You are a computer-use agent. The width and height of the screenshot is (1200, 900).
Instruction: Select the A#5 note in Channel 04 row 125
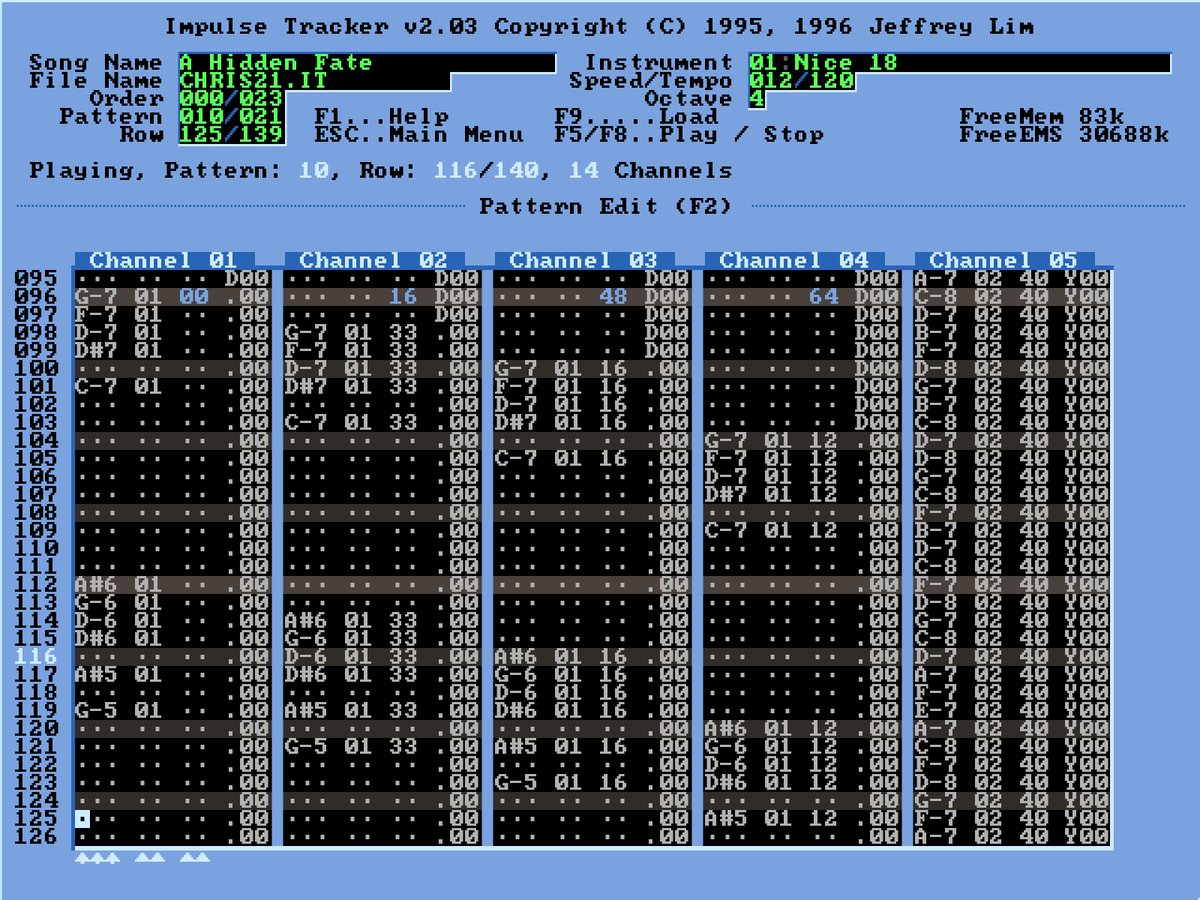point(727,819)
